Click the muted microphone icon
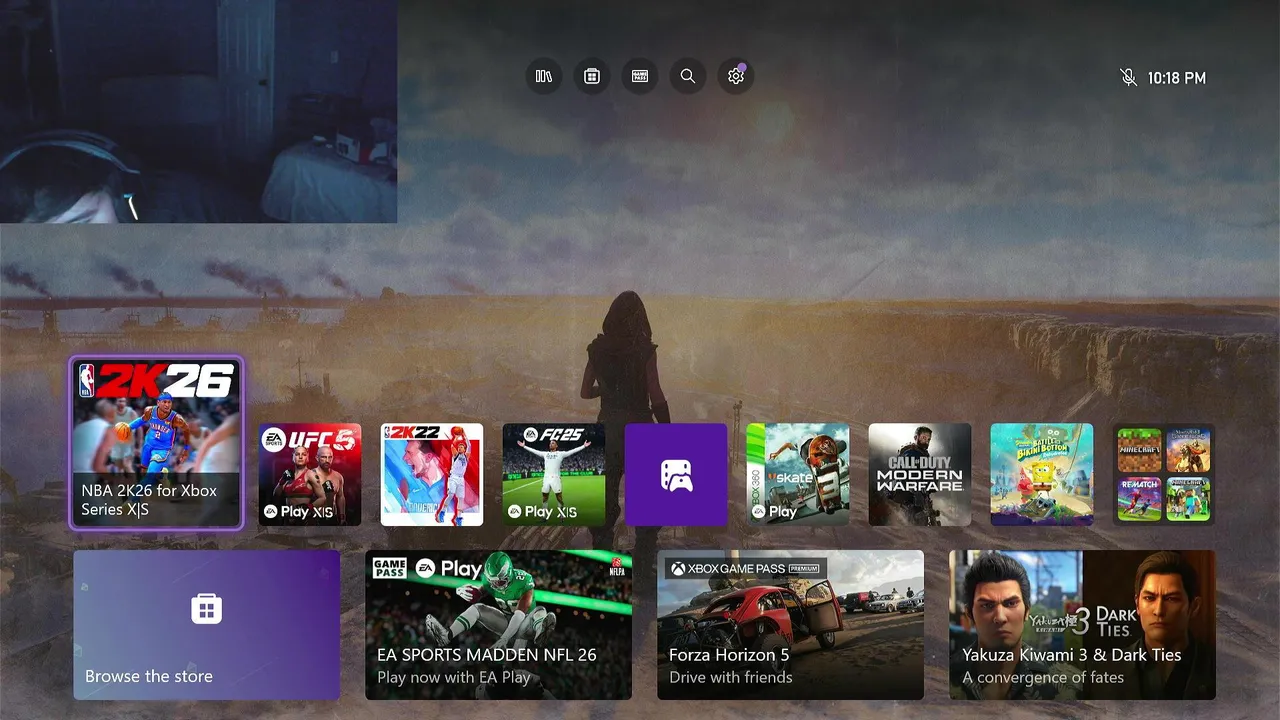 click(1129, 77)
